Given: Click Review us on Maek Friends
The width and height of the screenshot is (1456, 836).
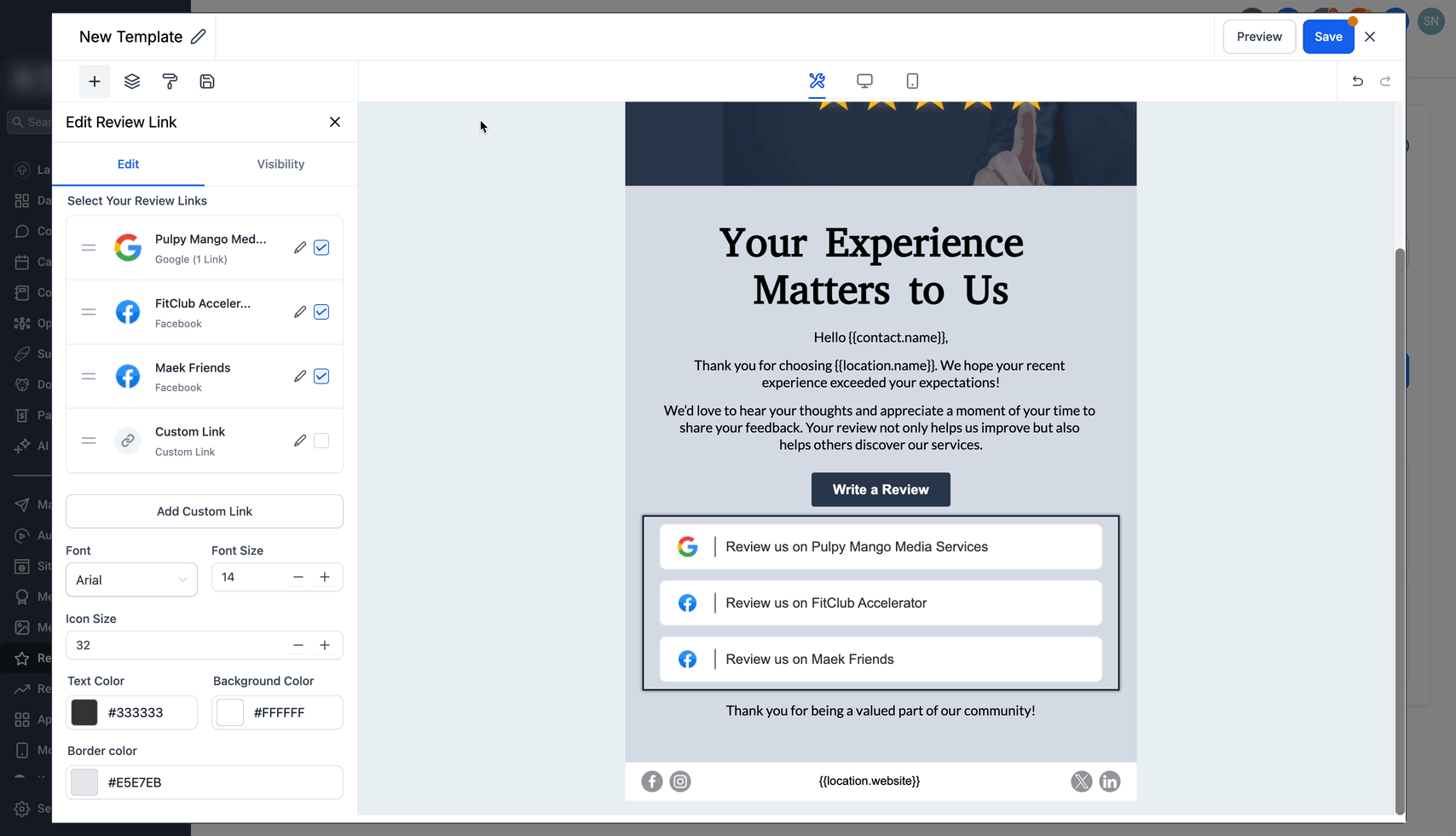Looking at the screenshot, I should tap(881, 660).
